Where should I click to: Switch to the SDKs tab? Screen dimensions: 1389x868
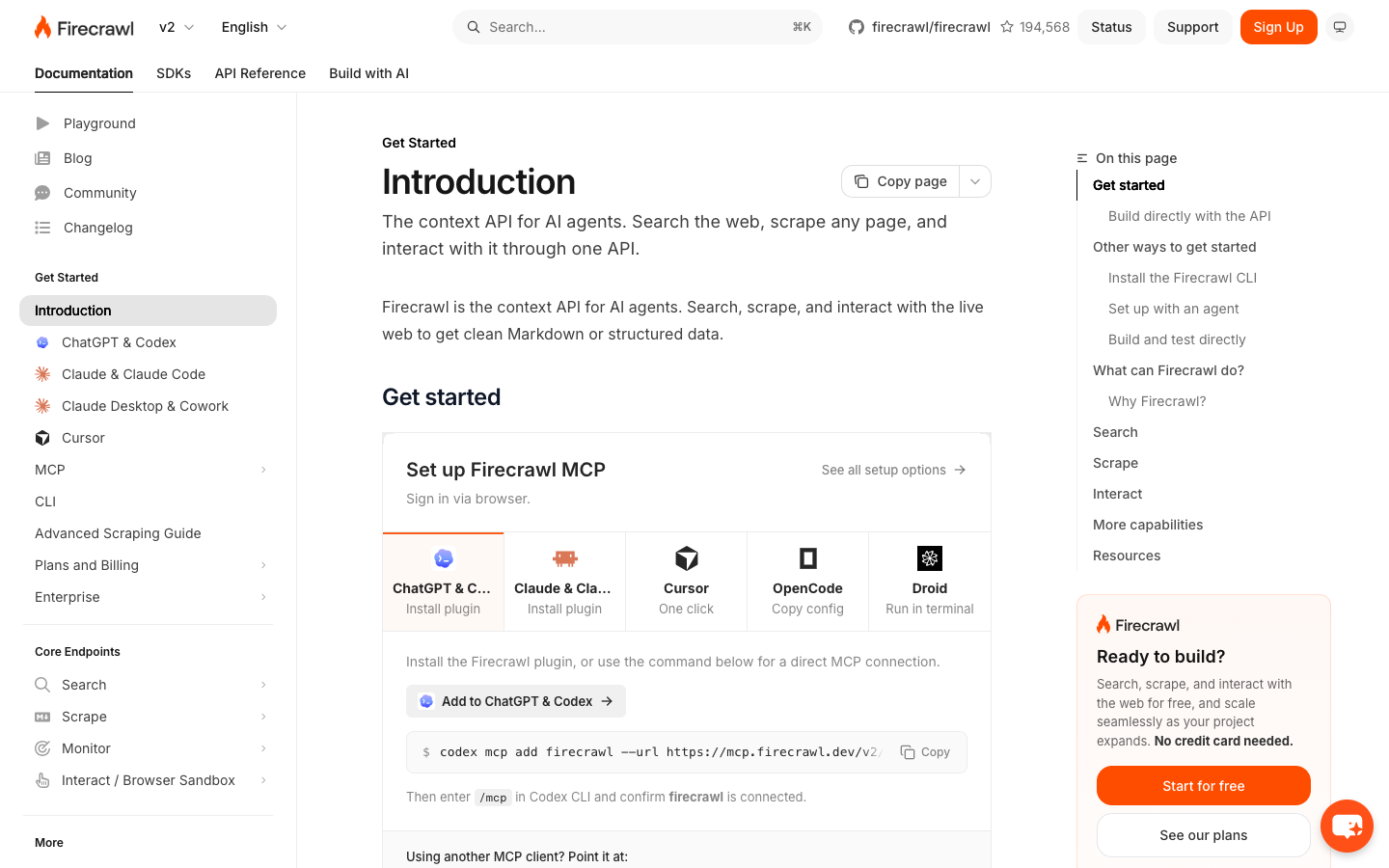tap(174, 73)
